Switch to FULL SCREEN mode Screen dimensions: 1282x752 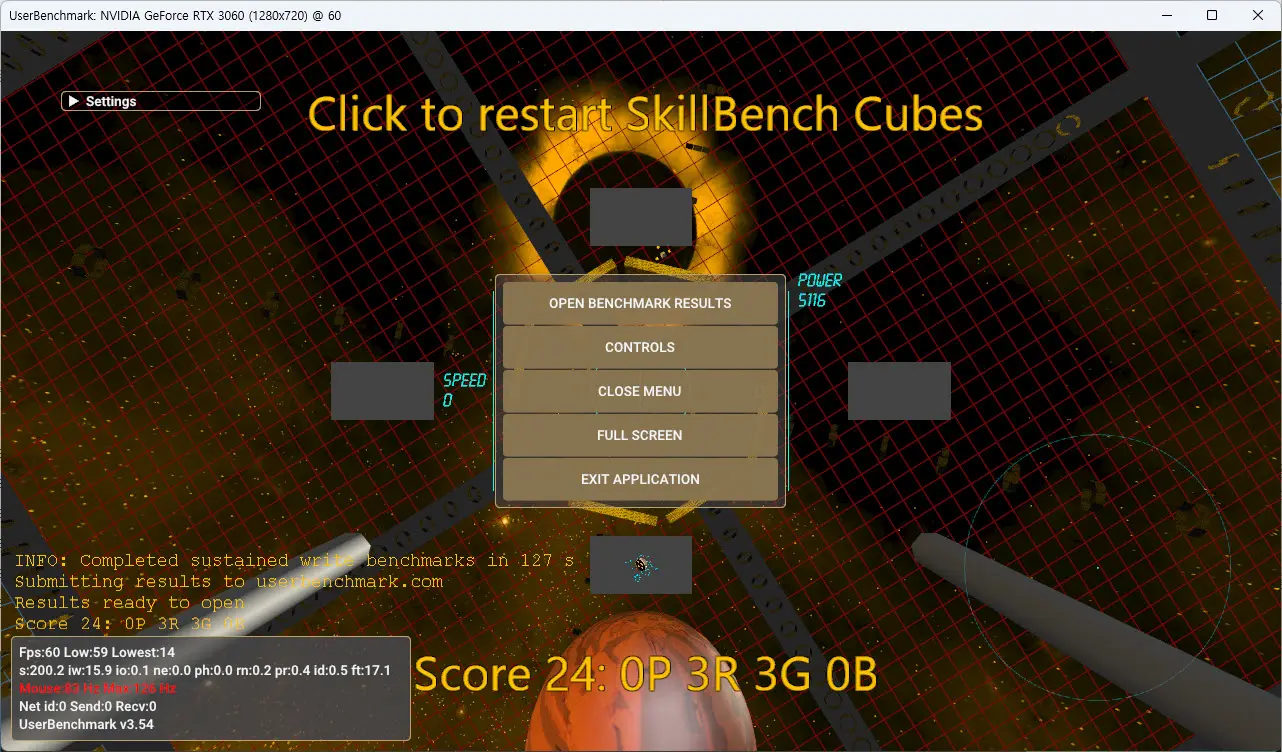coord(640,435)
